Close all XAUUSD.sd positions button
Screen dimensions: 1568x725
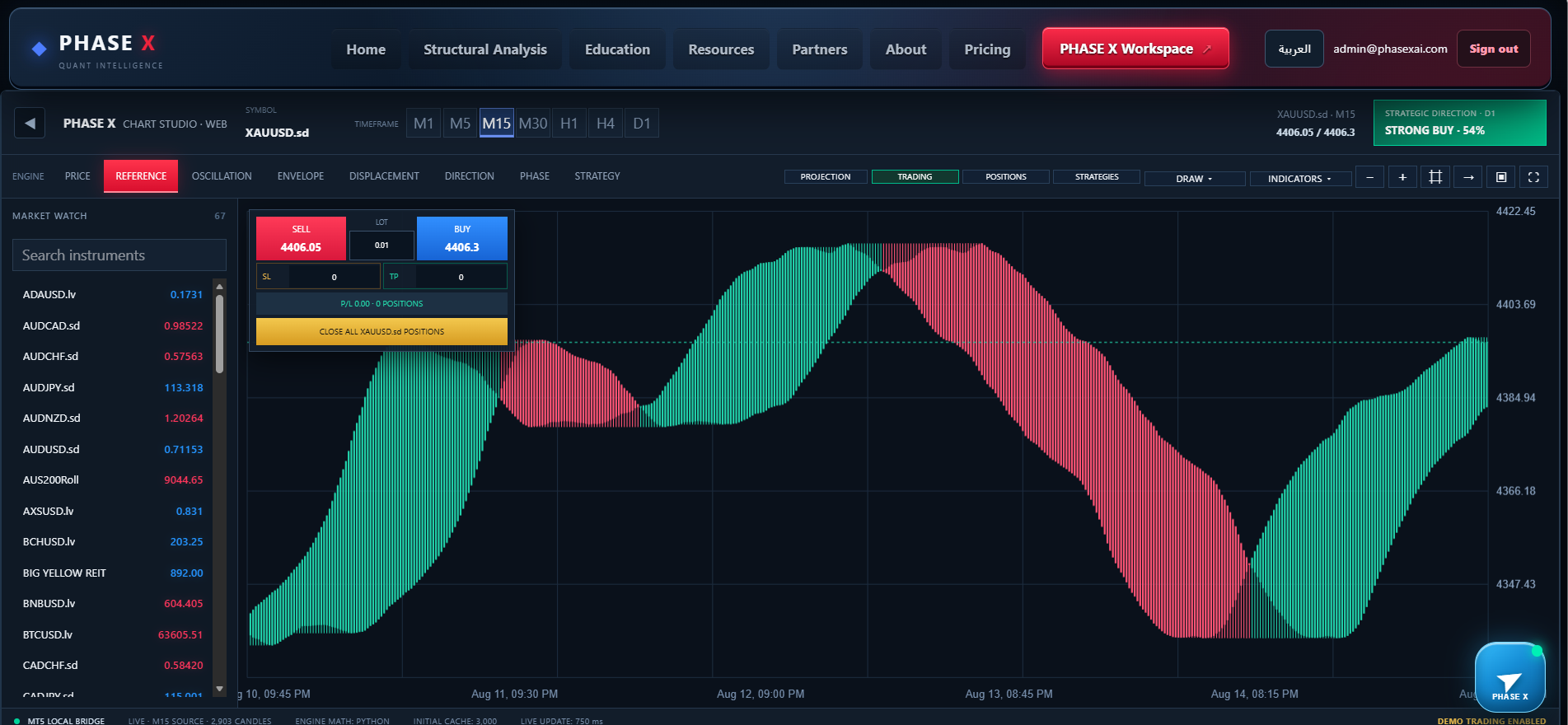(381, 331)
